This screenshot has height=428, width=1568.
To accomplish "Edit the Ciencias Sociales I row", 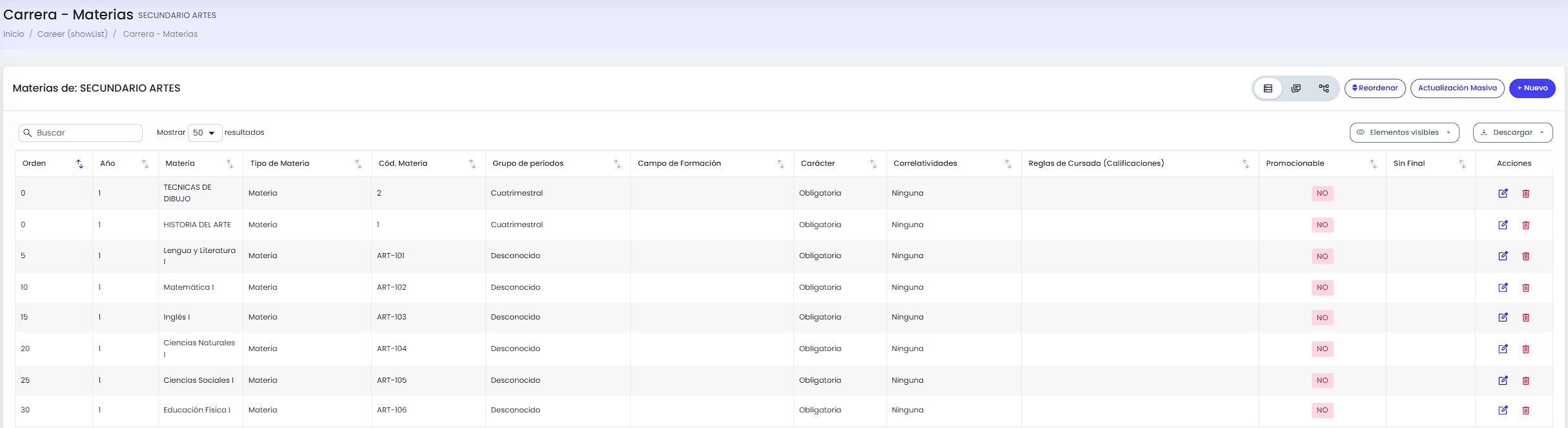I will point(1503,380).
